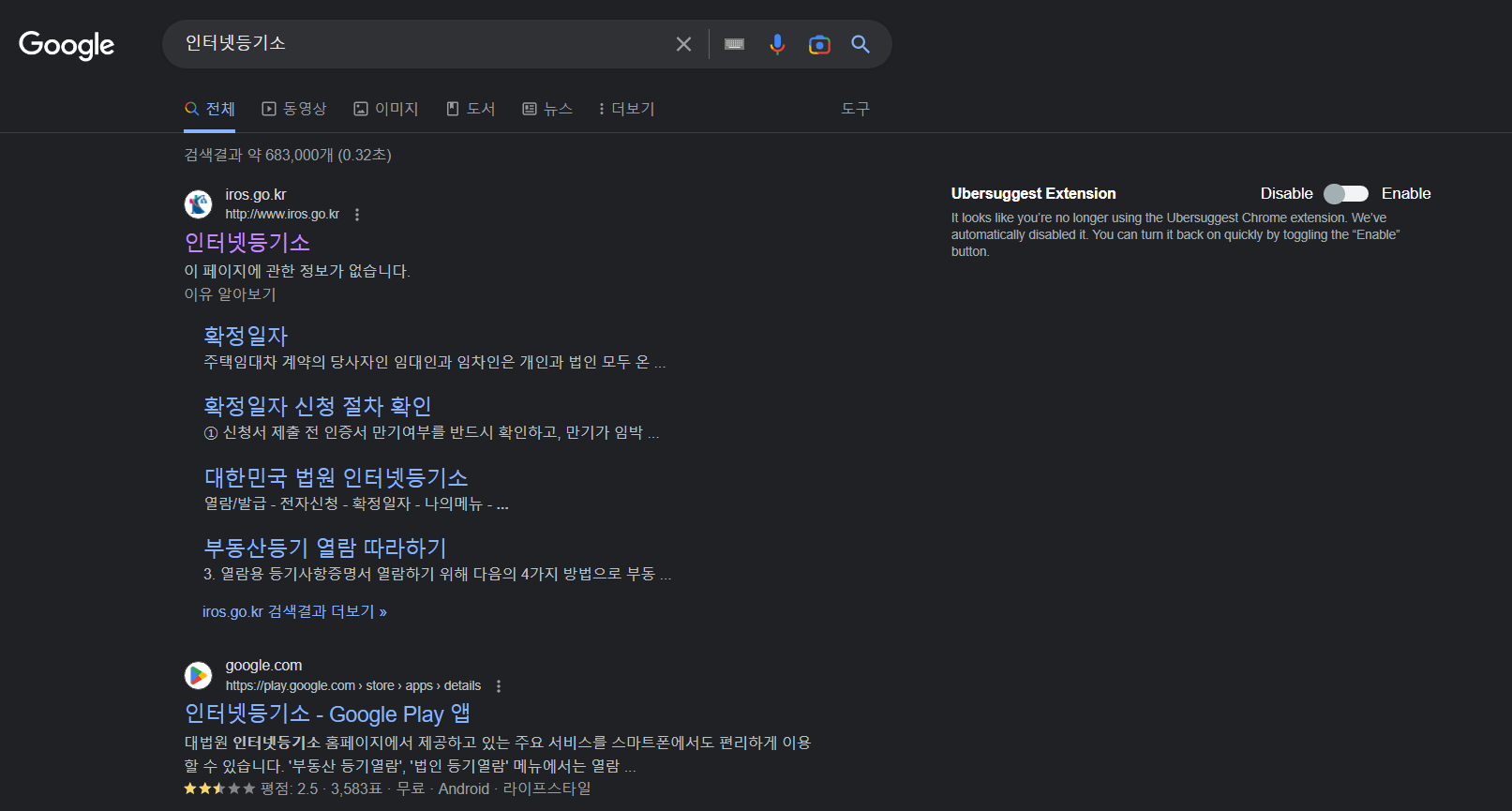This screenshot has width=1512, height=811.
Task: Open three-dot menu for Google Play result
Action: click(x=499, y=686)
